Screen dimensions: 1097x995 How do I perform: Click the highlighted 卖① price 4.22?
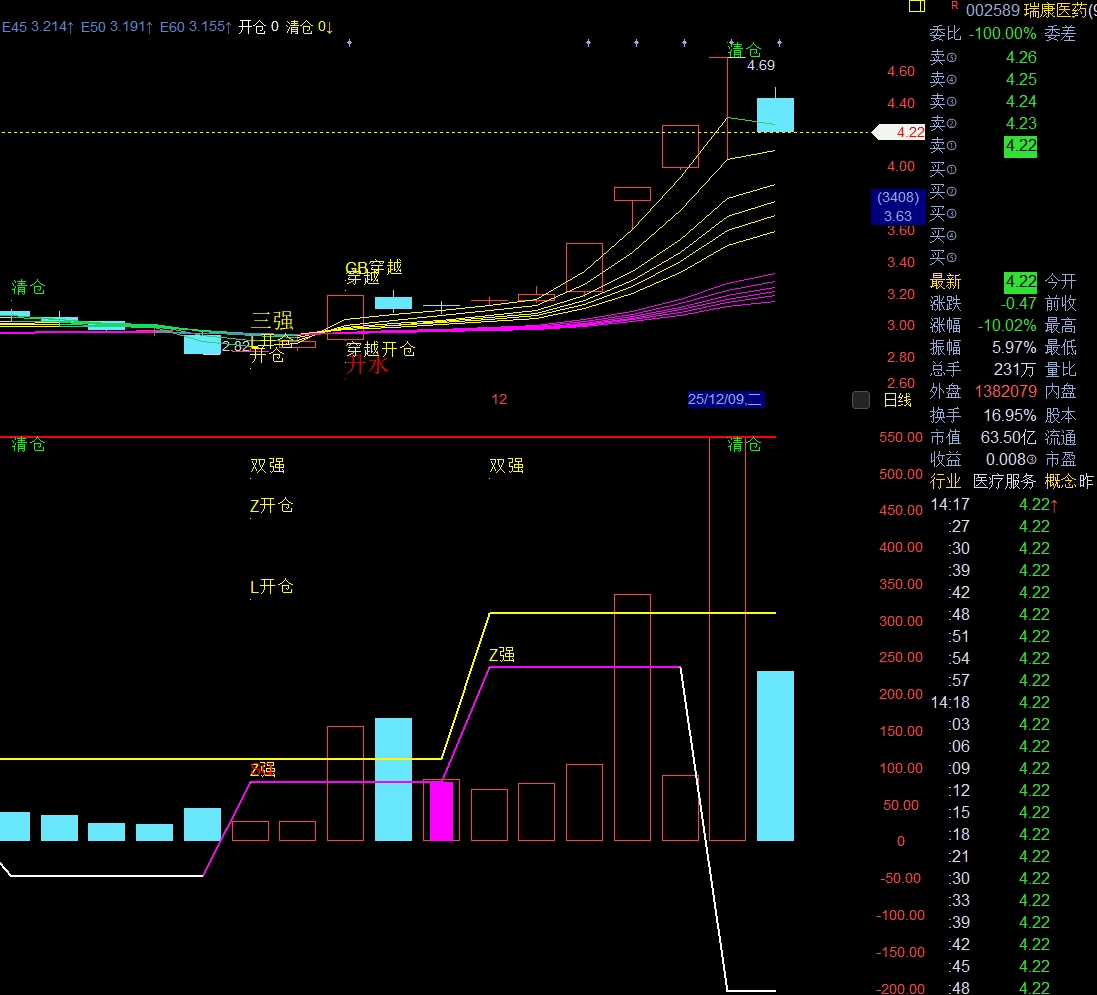[x=1021, y=146]
